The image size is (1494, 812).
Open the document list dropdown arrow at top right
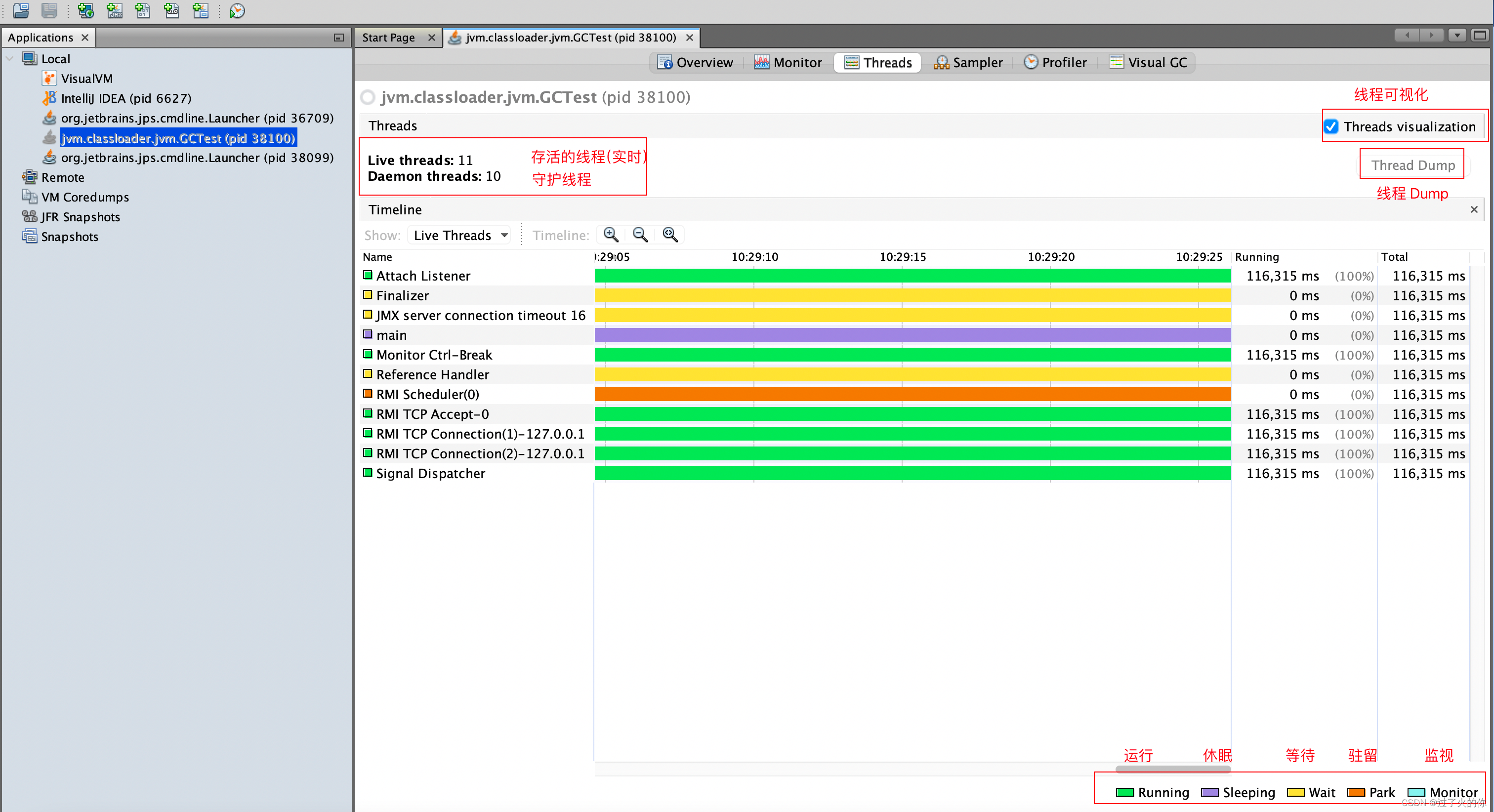click(x=1456, y=36)
